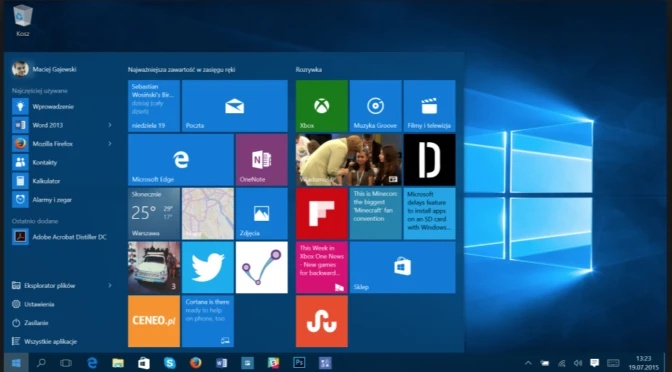672x372 pixels.
Task: Open Wi-Fi network tray icon
Action: [x=561, y=363]
